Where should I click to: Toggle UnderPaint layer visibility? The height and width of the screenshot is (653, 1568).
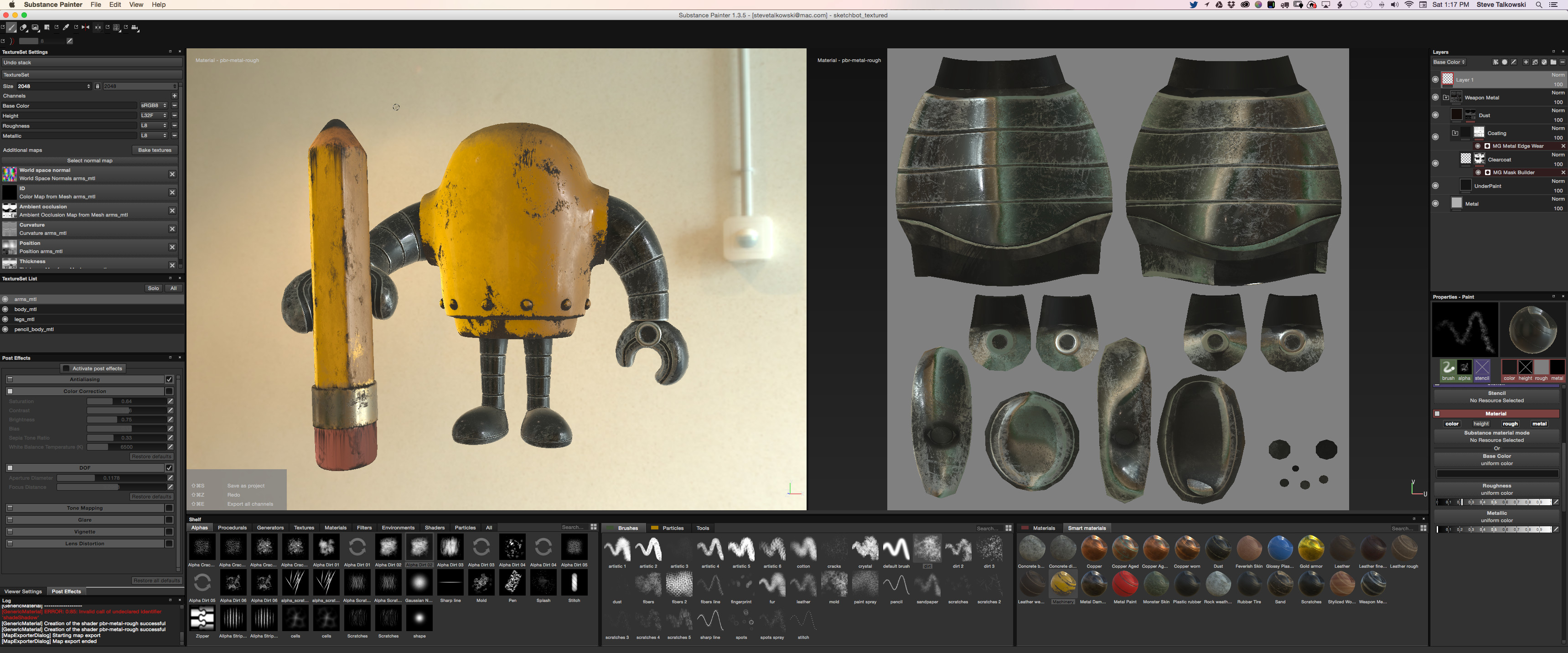coord(1435,186)
